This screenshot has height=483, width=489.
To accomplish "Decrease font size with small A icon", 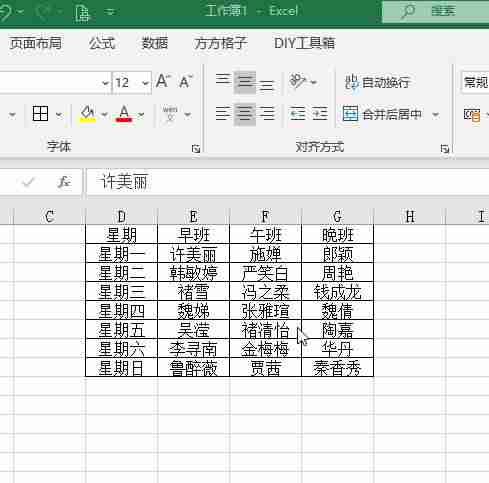I will [185, 82].
